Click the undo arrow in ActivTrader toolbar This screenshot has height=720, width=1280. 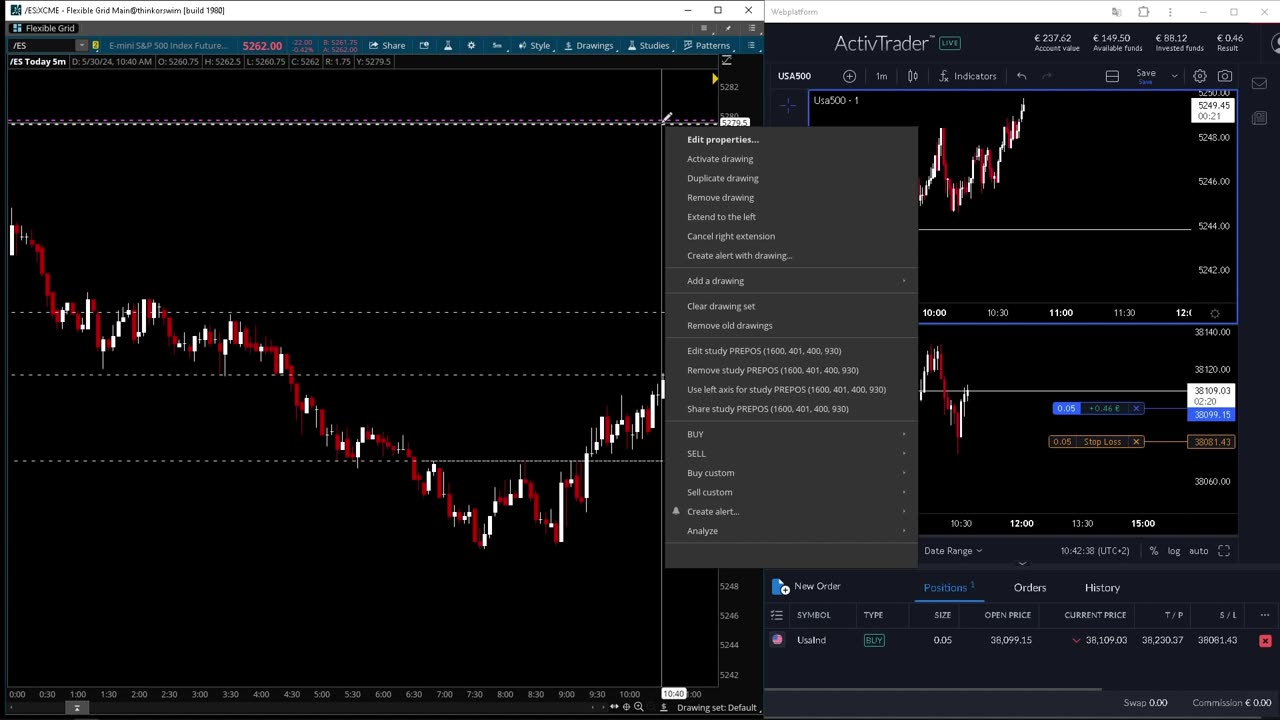(1021, 76)
